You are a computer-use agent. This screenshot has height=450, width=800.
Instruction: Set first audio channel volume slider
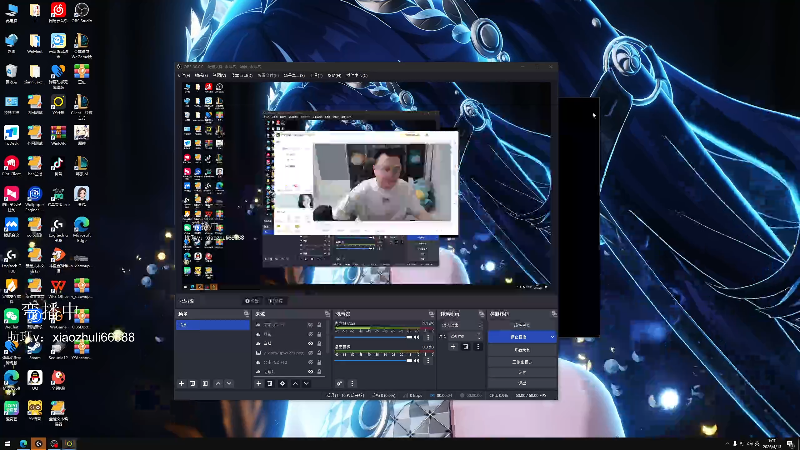pyautogui.click(x=373, y=337)
